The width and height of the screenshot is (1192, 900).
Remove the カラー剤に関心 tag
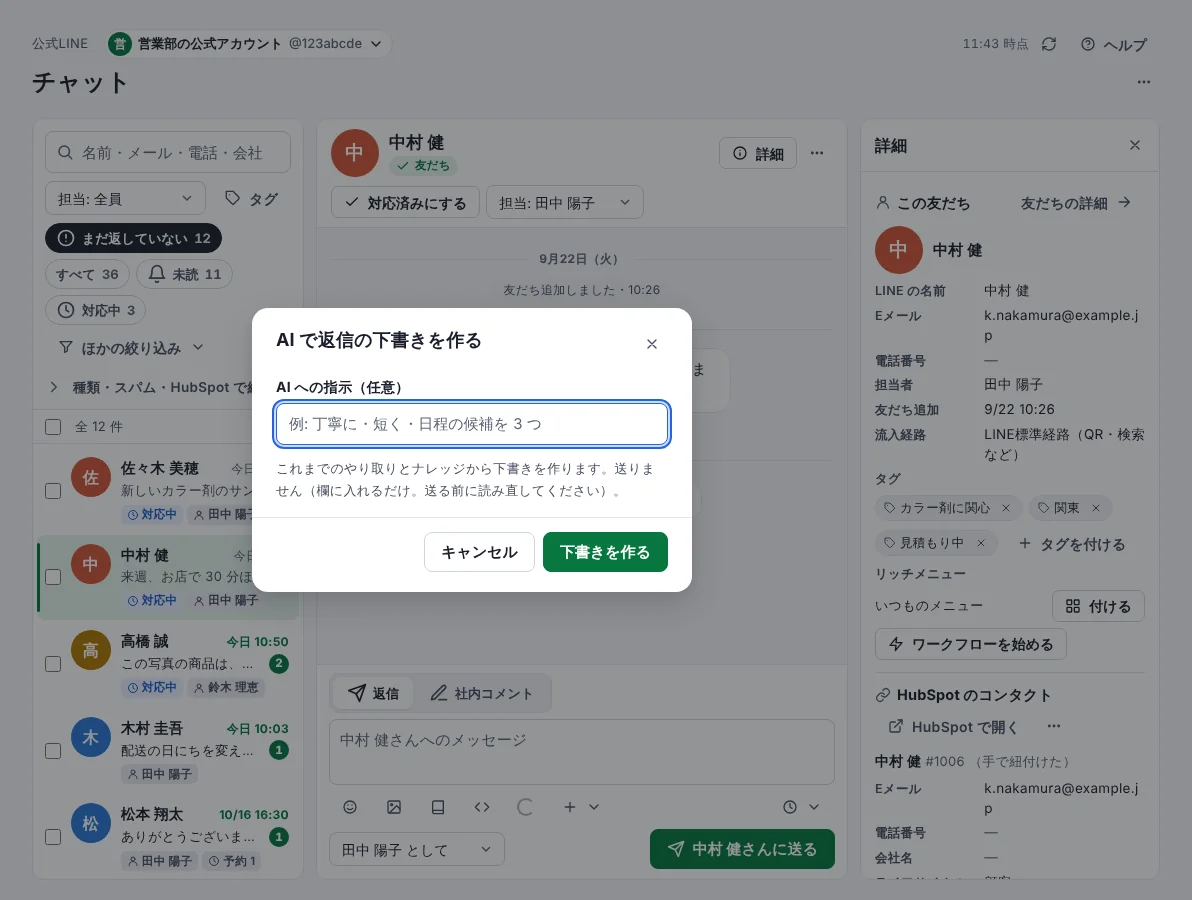[x=1006, y=508]
